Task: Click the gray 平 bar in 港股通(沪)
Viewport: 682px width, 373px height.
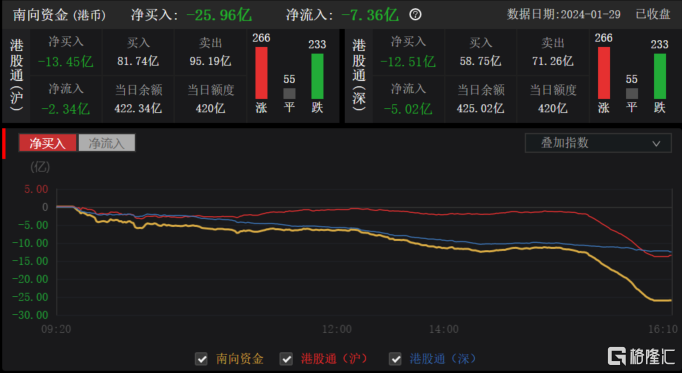Action: [289, 93]
